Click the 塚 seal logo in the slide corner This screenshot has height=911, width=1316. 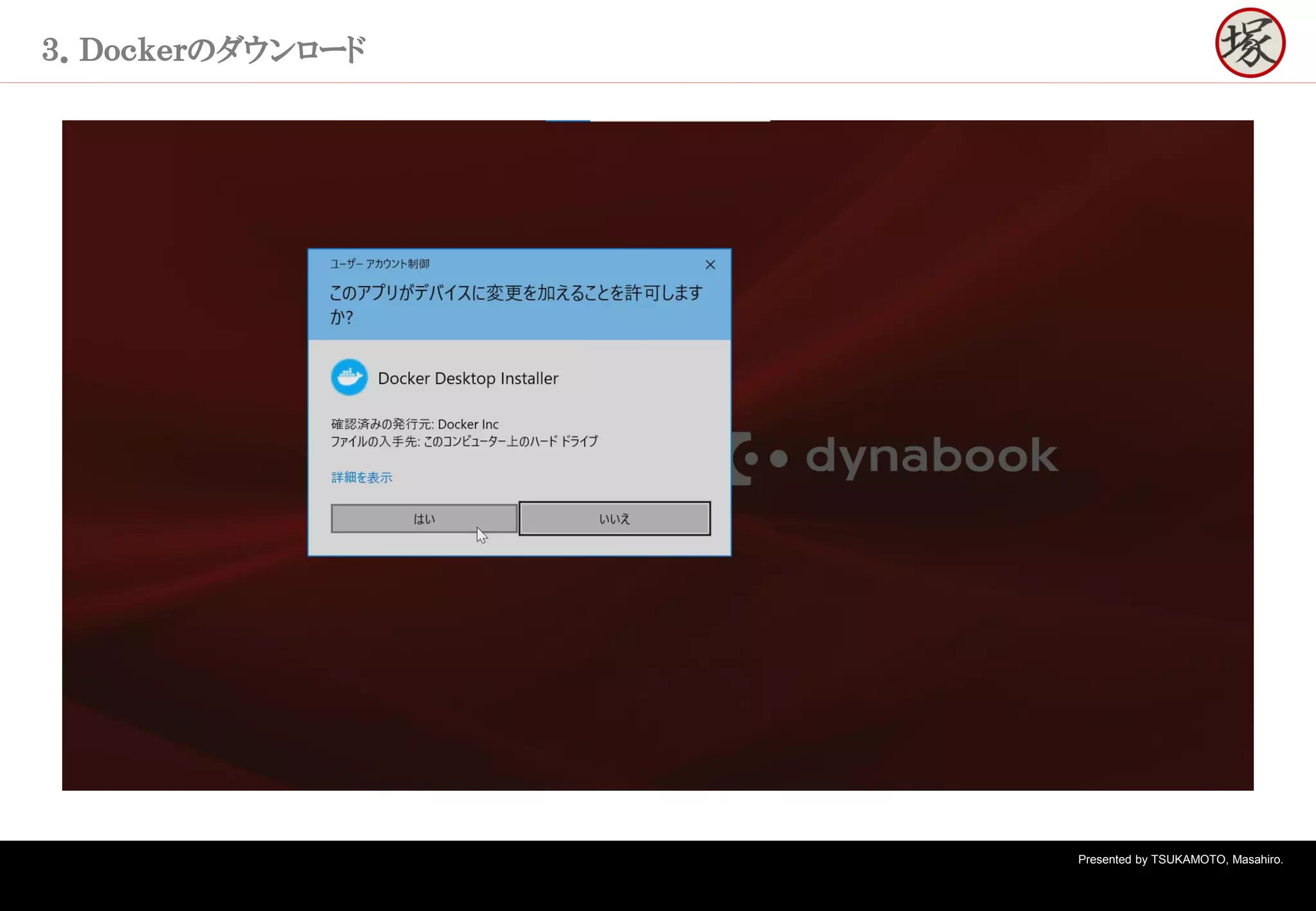click(1250, 42)
